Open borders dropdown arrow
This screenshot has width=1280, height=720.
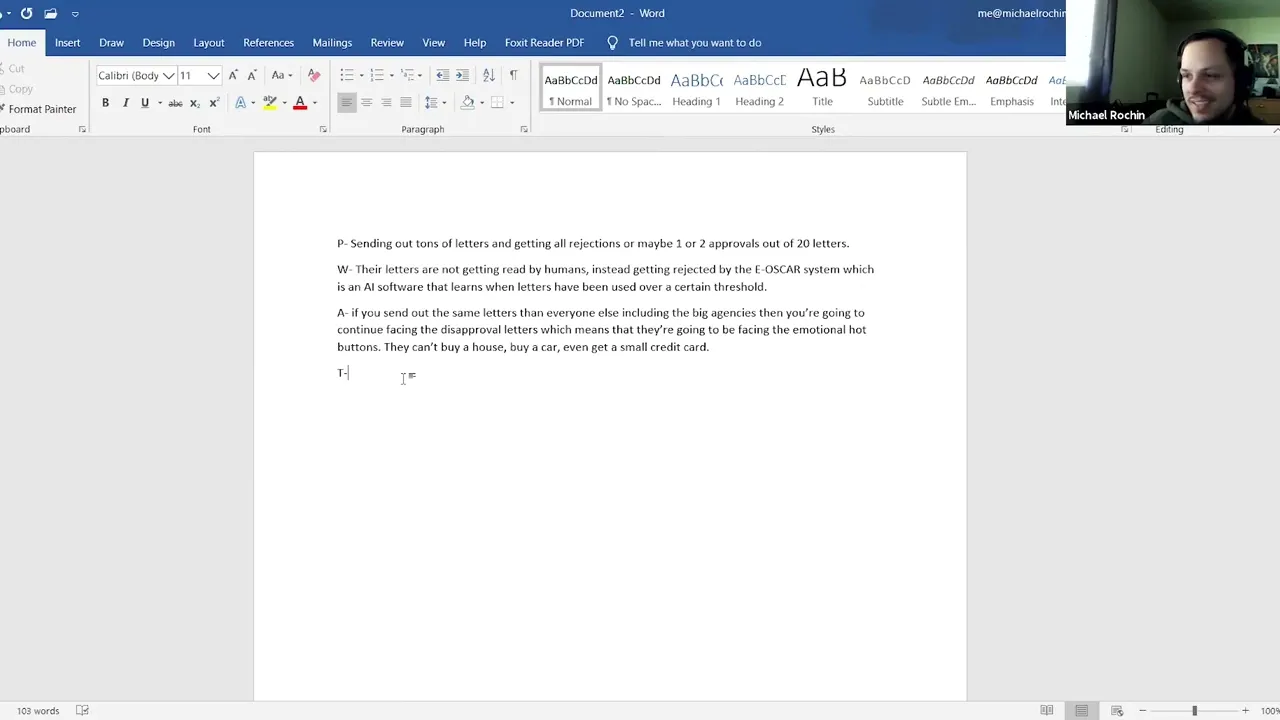point(511,102)
